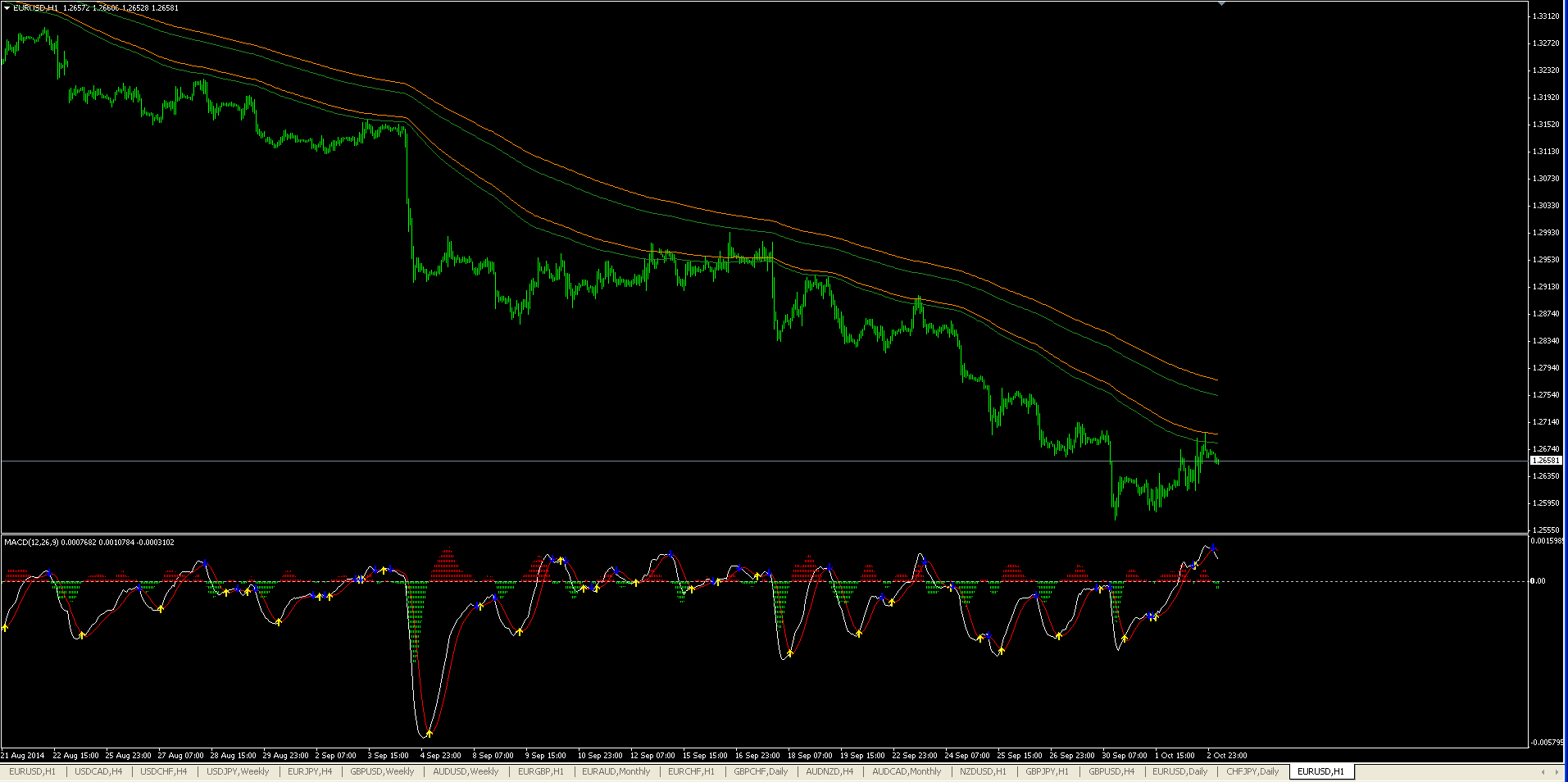Click the active EURUSD,H1 tab
Viewport: 1568px width, 782px height.
click(x=1320, y=771)
